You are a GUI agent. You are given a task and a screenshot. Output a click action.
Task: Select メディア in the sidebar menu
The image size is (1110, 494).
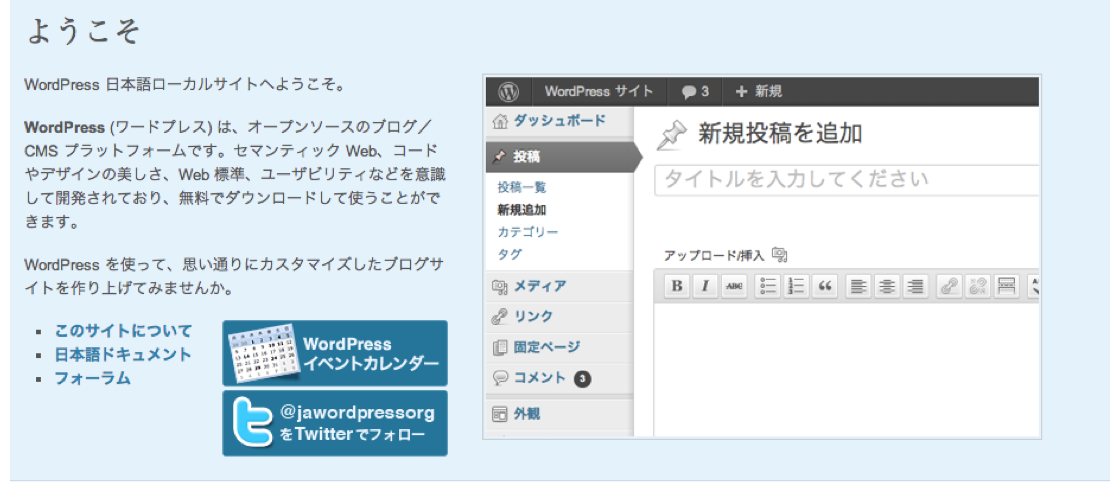coord(540,286)
